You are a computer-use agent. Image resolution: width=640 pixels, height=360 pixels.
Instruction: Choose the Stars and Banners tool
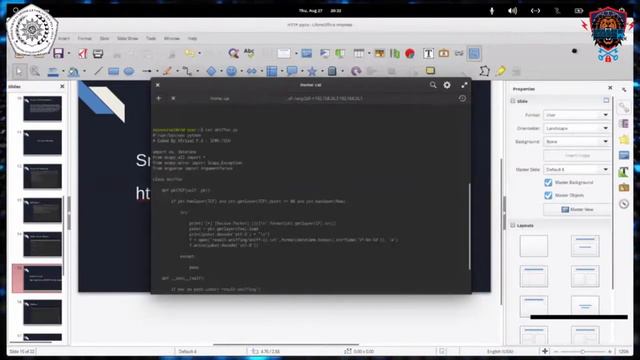pyautogui.click(x=312, y=71)
